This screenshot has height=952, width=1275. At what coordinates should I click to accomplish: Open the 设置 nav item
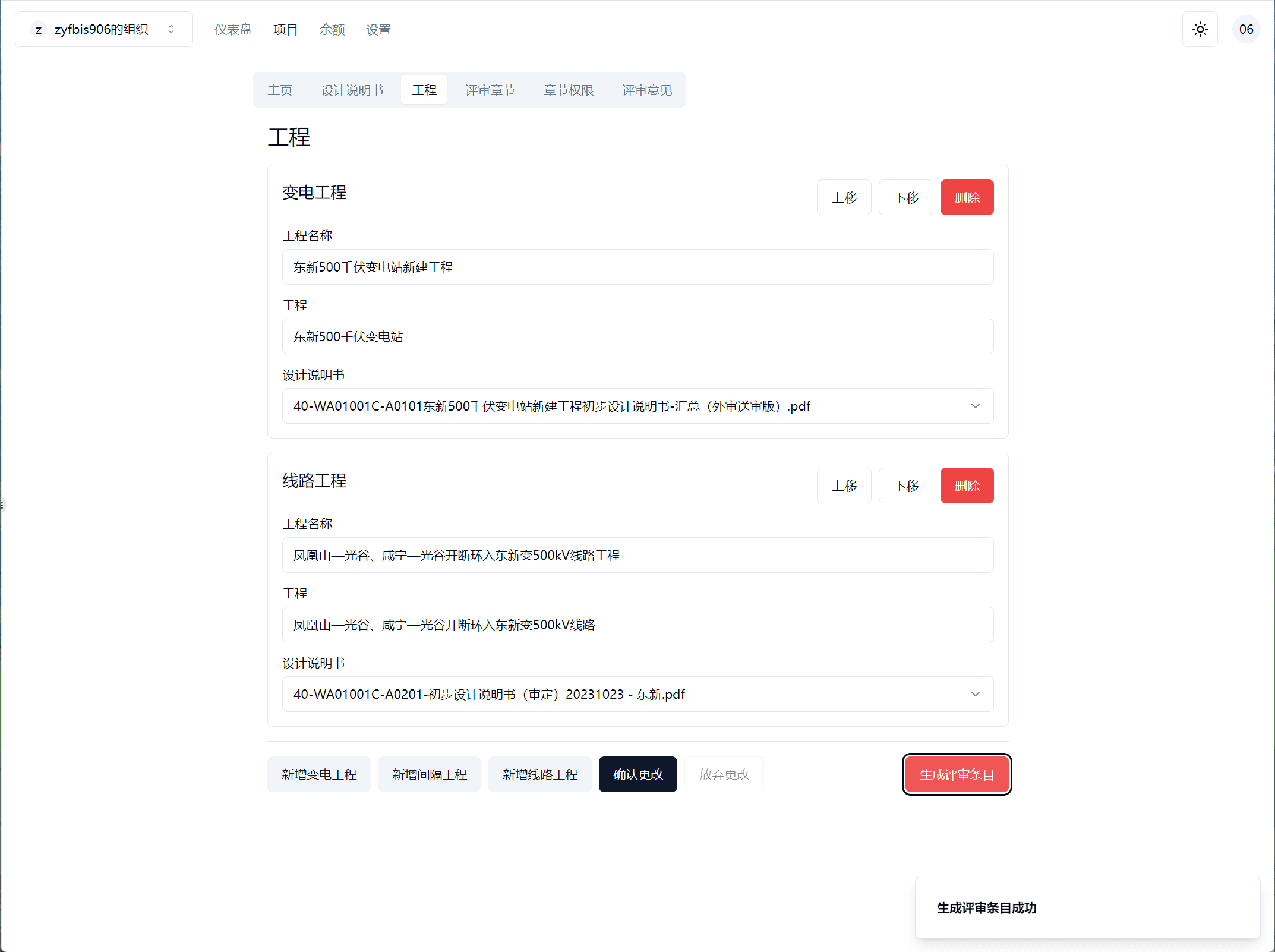[378, 30]
